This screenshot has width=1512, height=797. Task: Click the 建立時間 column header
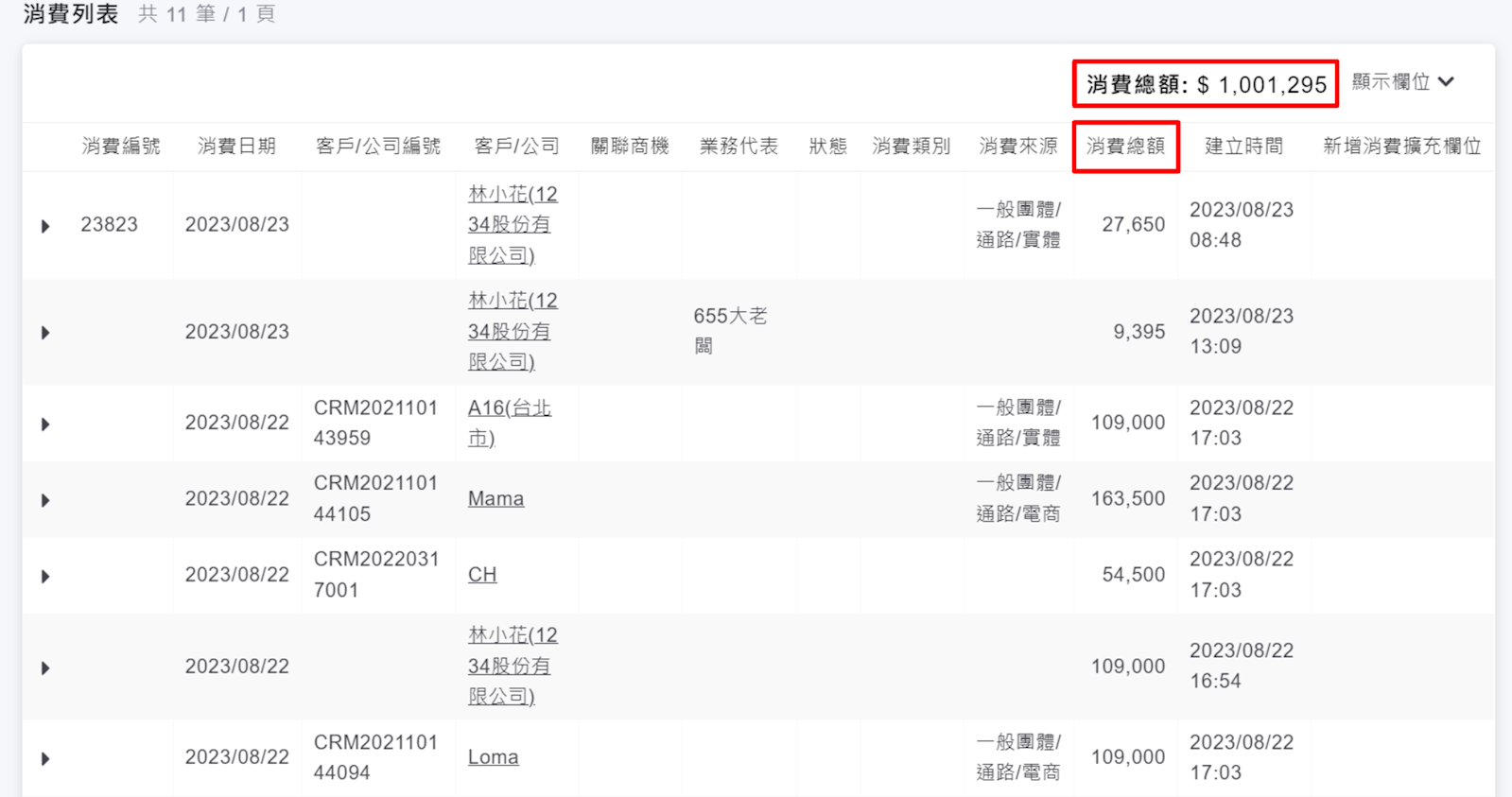[1243, 147]
